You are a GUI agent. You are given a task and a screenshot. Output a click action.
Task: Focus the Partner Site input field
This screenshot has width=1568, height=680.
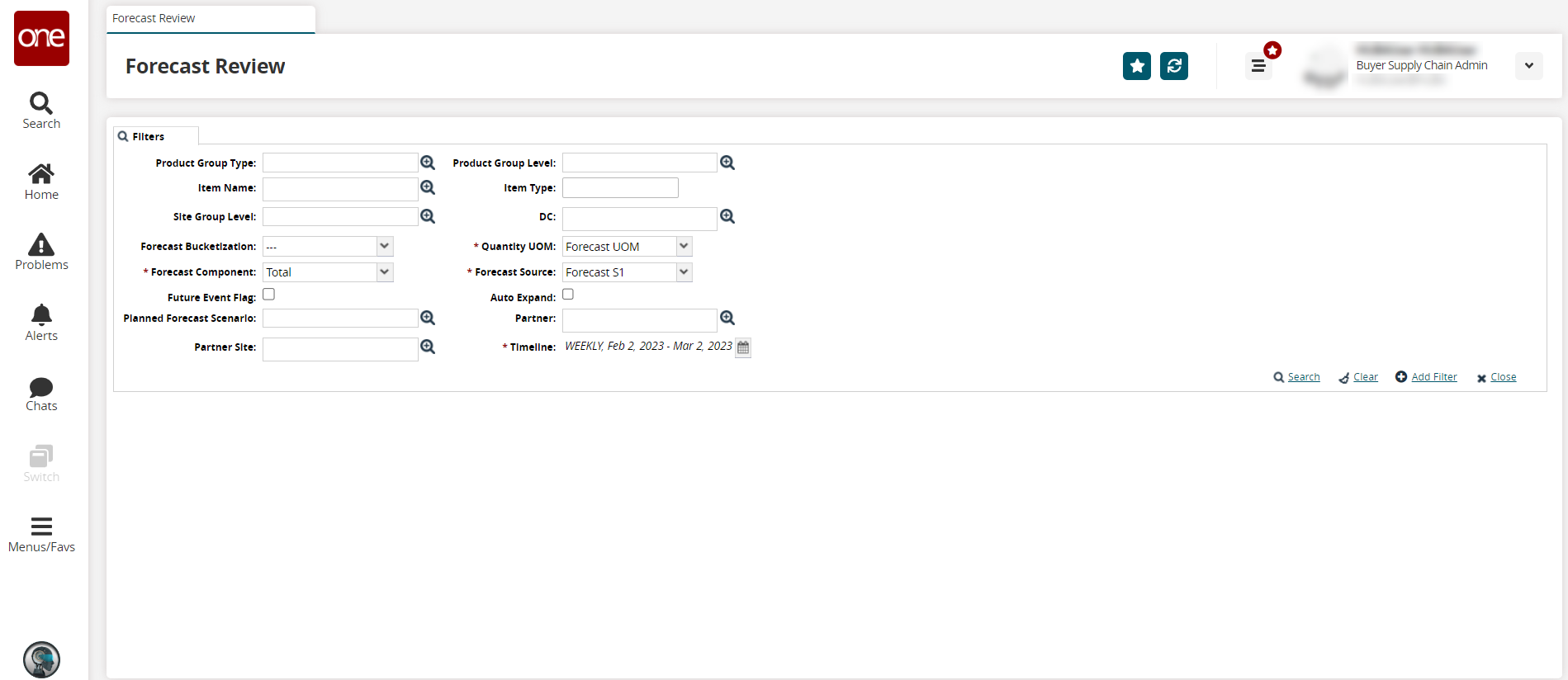[340, 349]
